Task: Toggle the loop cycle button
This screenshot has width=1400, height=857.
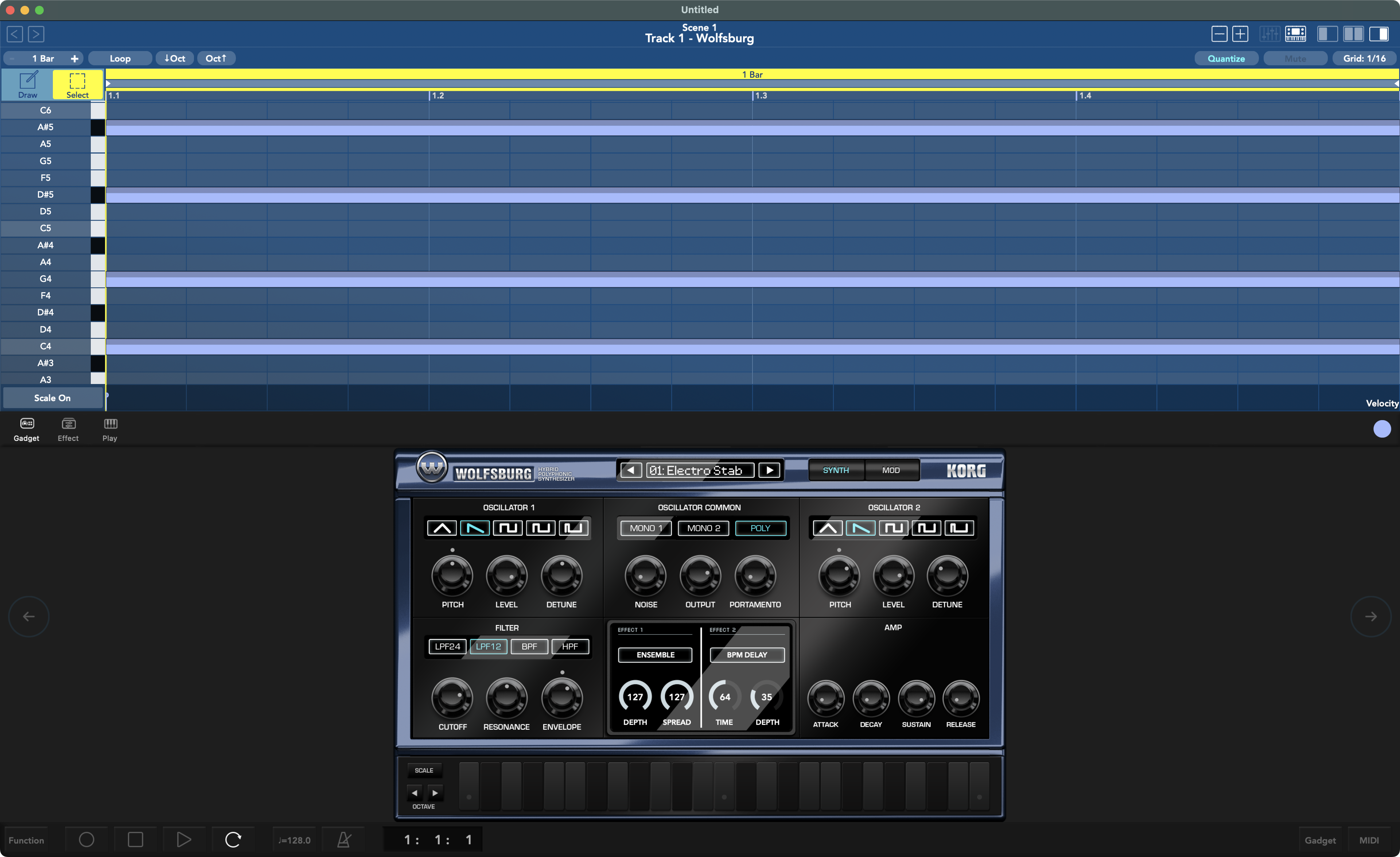Action: coord(233,839)
